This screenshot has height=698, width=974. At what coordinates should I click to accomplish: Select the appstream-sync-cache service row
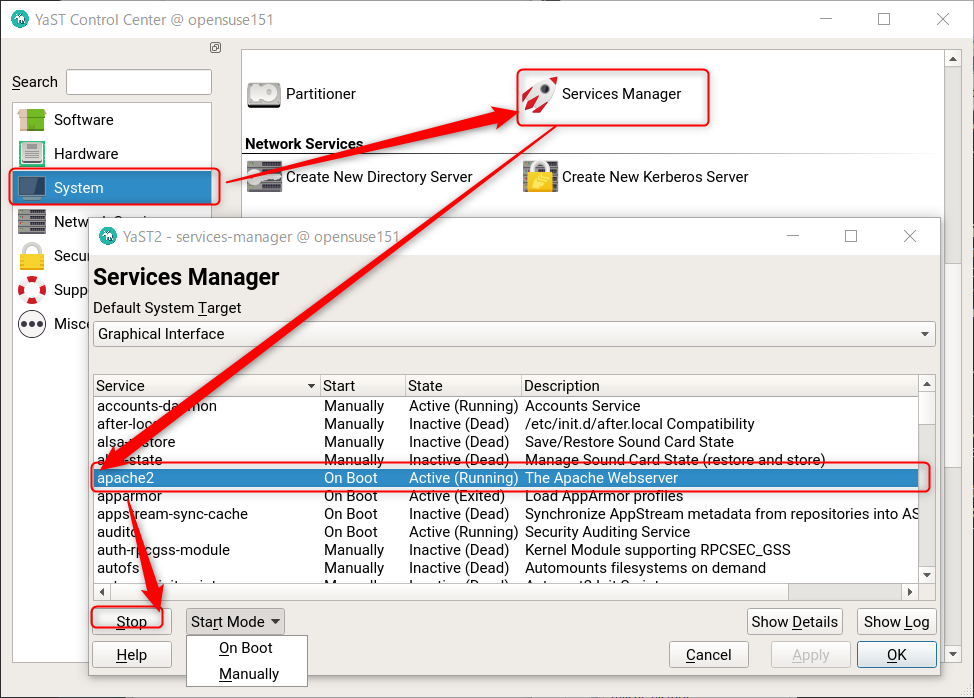[506, 514]
